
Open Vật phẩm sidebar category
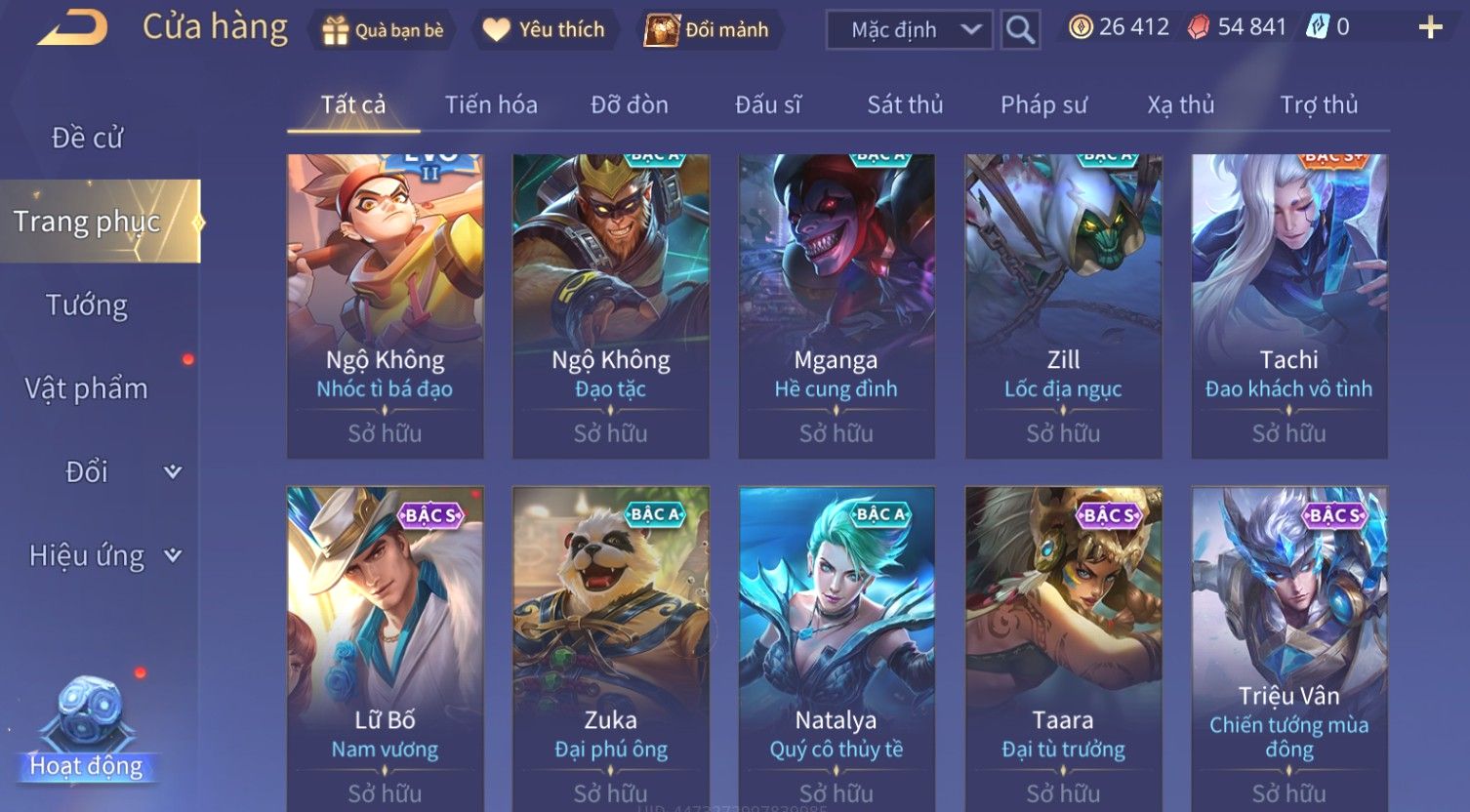(87, 388)
